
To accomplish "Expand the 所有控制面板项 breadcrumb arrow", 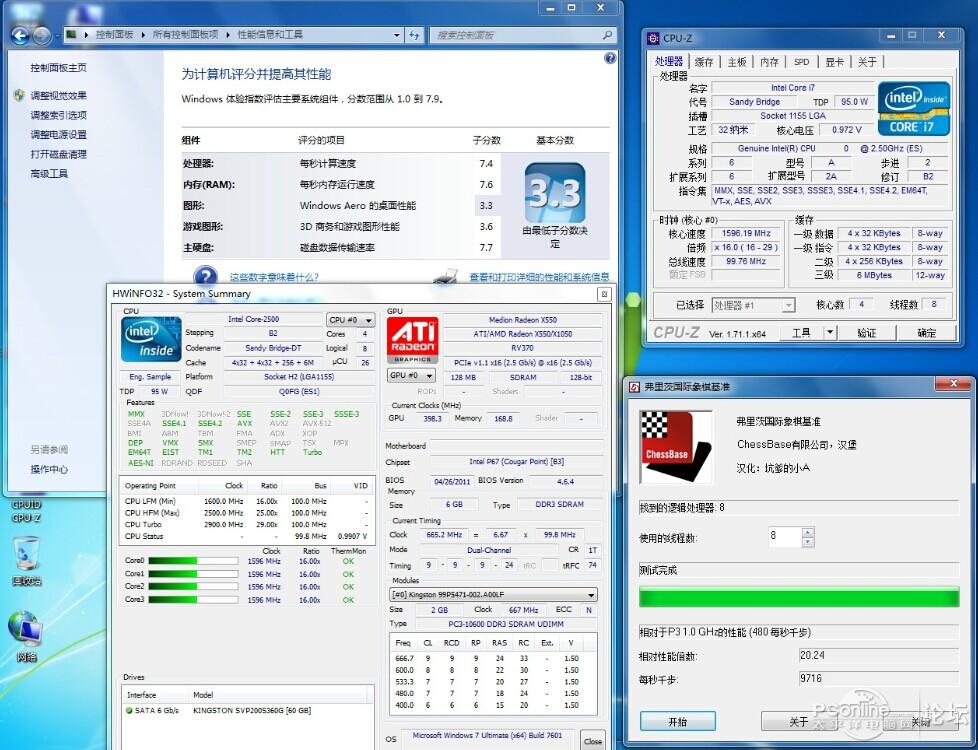I will pos(228,35).
